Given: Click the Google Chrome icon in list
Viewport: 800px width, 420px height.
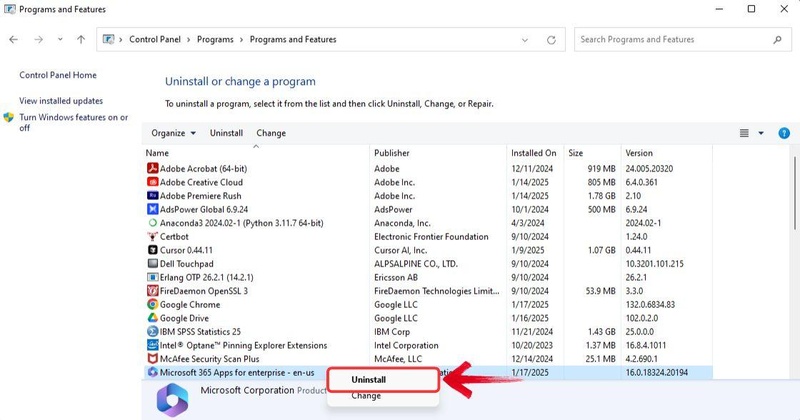Looking at the screenshot, I should click(152, 304).
